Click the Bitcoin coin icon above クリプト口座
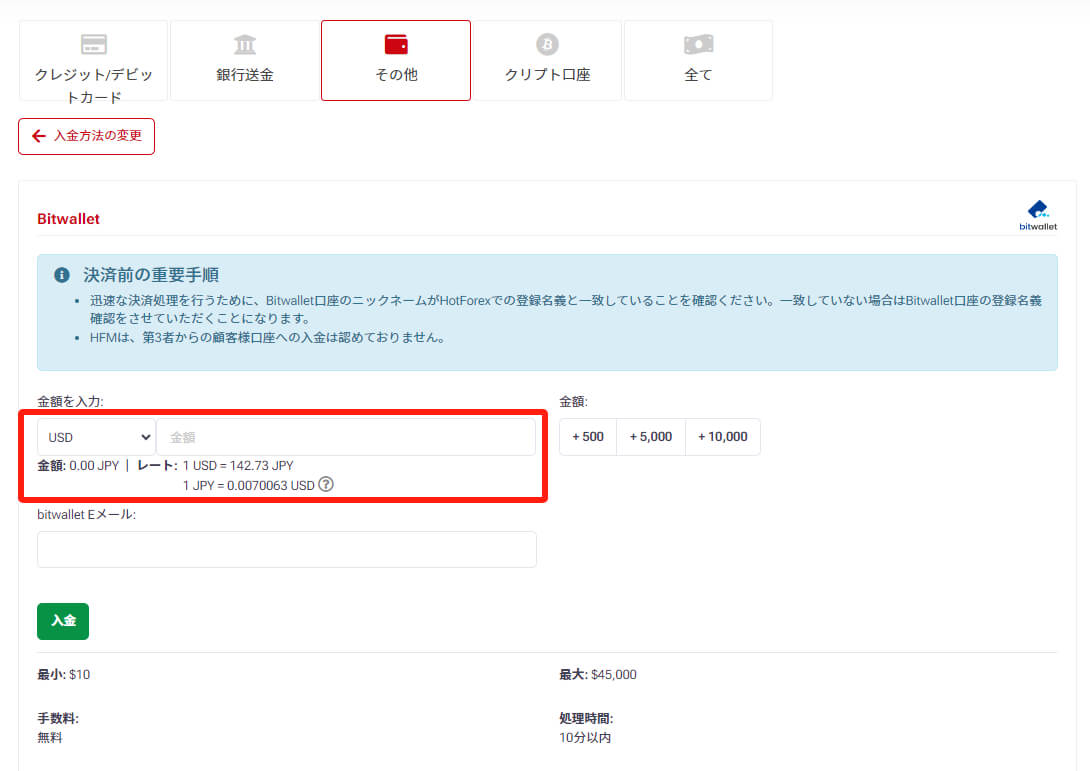1090x771 pixels. click(547, 44)
